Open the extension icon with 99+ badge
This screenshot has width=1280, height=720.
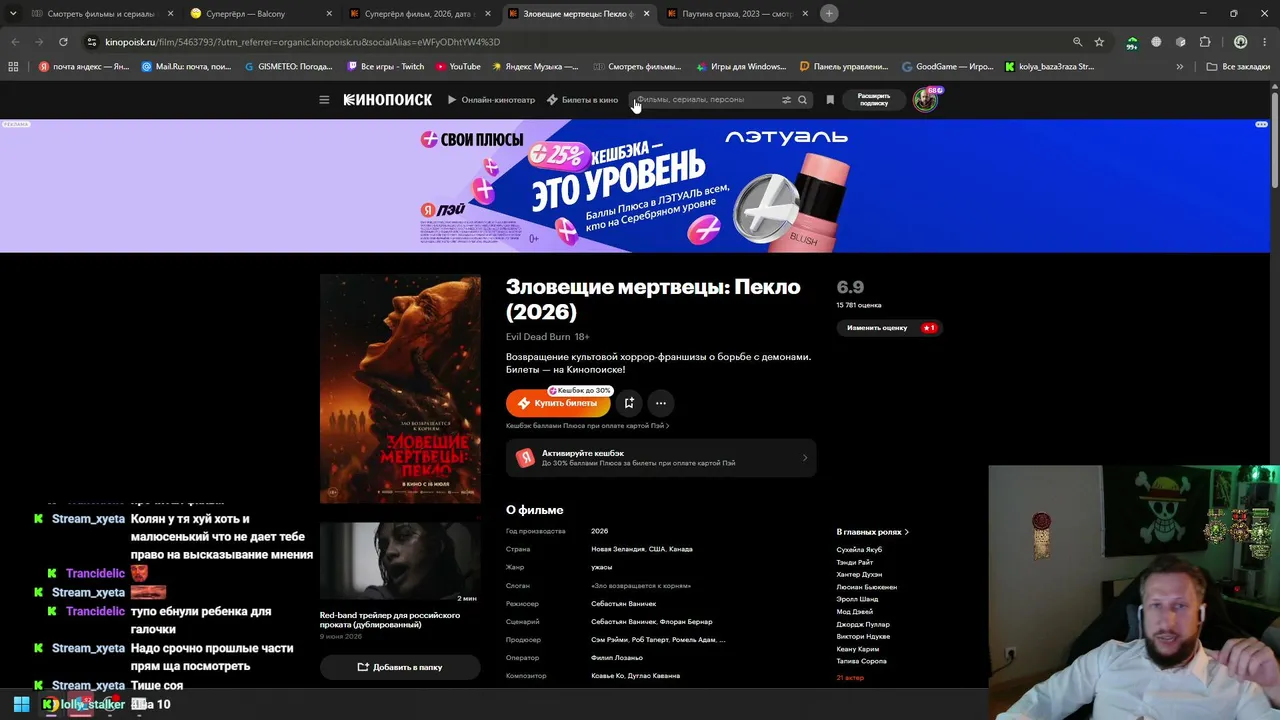(1132, 43)
